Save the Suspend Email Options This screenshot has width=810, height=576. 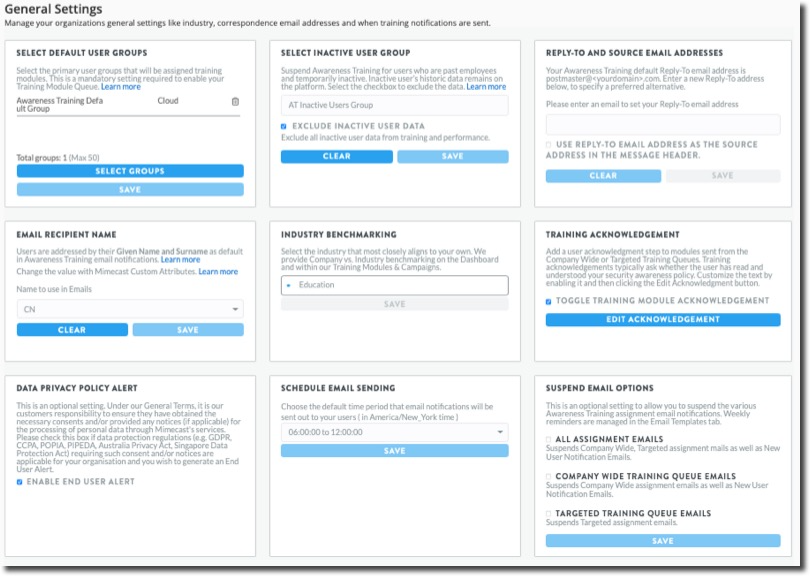tap(663, 540)
